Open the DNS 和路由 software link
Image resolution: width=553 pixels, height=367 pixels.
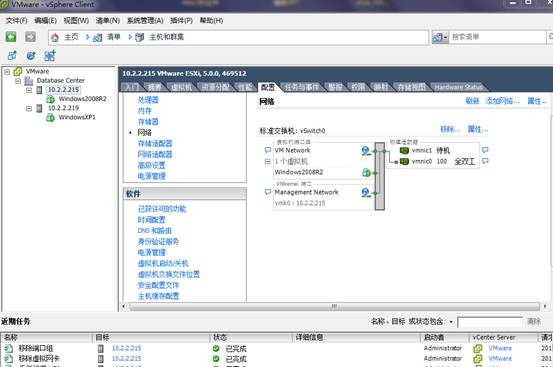click(154, 231)
